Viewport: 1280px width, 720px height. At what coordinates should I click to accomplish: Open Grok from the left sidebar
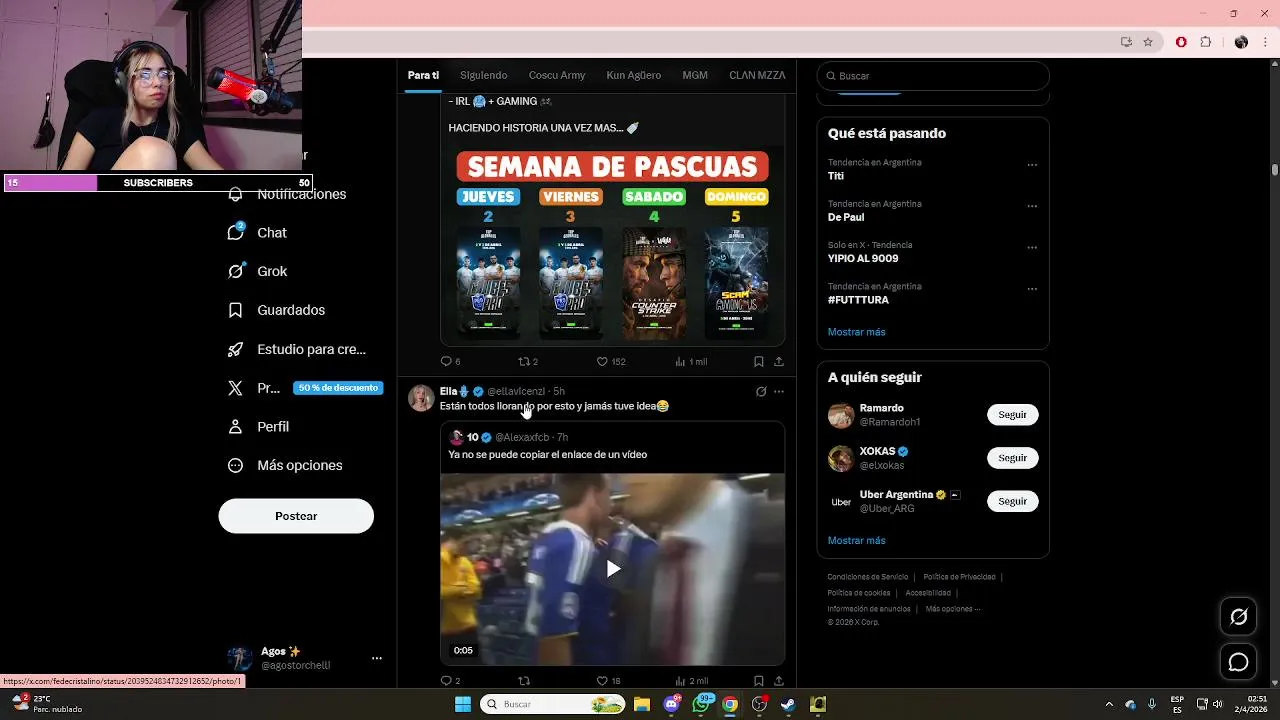[236, 271]
